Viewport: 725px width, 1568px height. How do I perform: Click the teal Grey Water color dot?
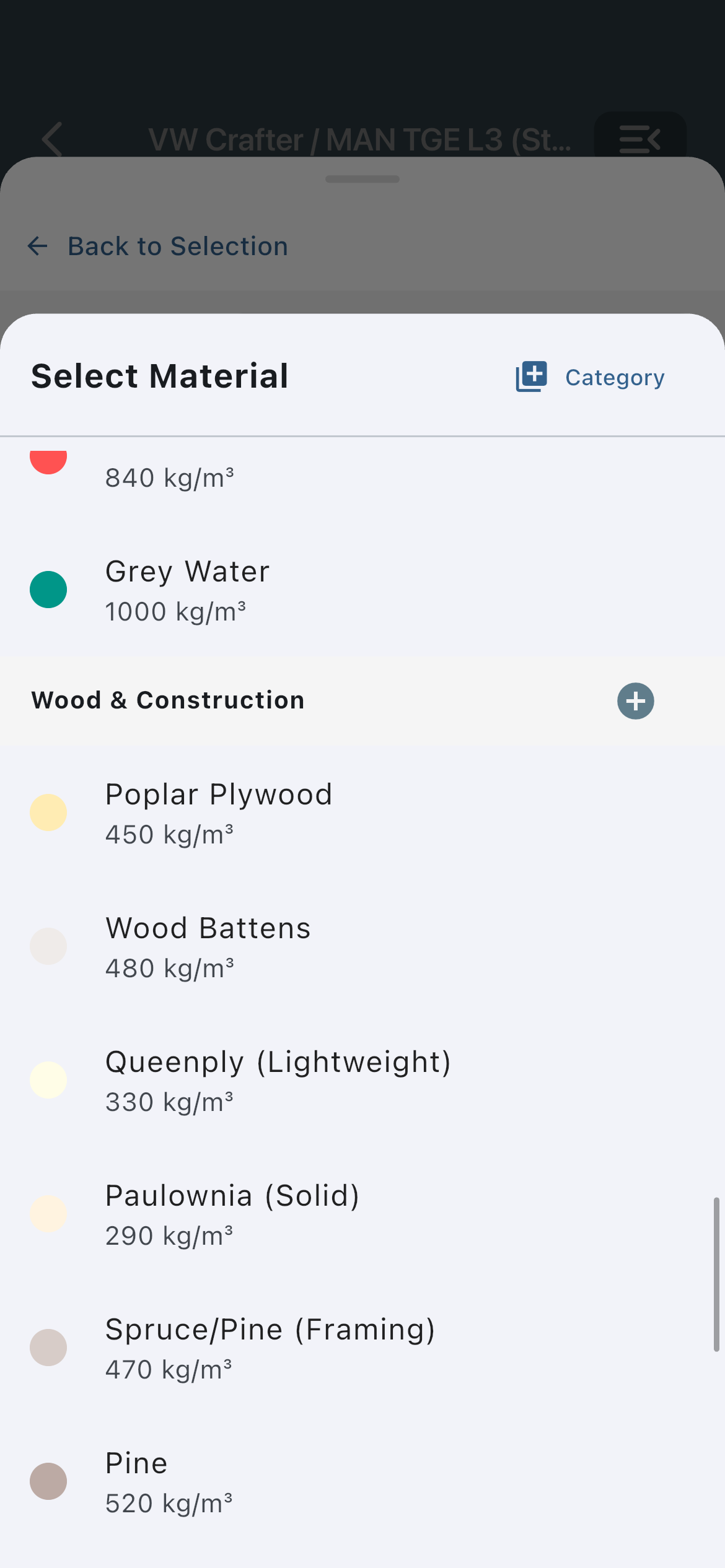point(48,590)
